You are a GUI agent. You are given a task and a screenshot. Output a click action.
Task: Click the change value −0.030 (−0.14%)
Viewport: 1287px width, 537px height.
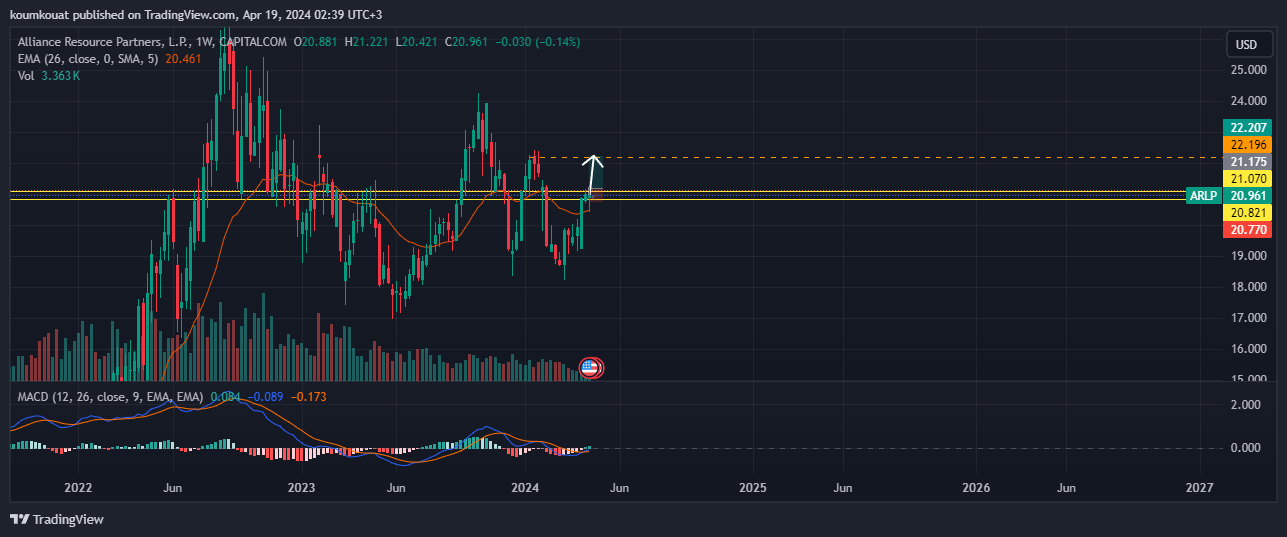click(x=538, y=42)
